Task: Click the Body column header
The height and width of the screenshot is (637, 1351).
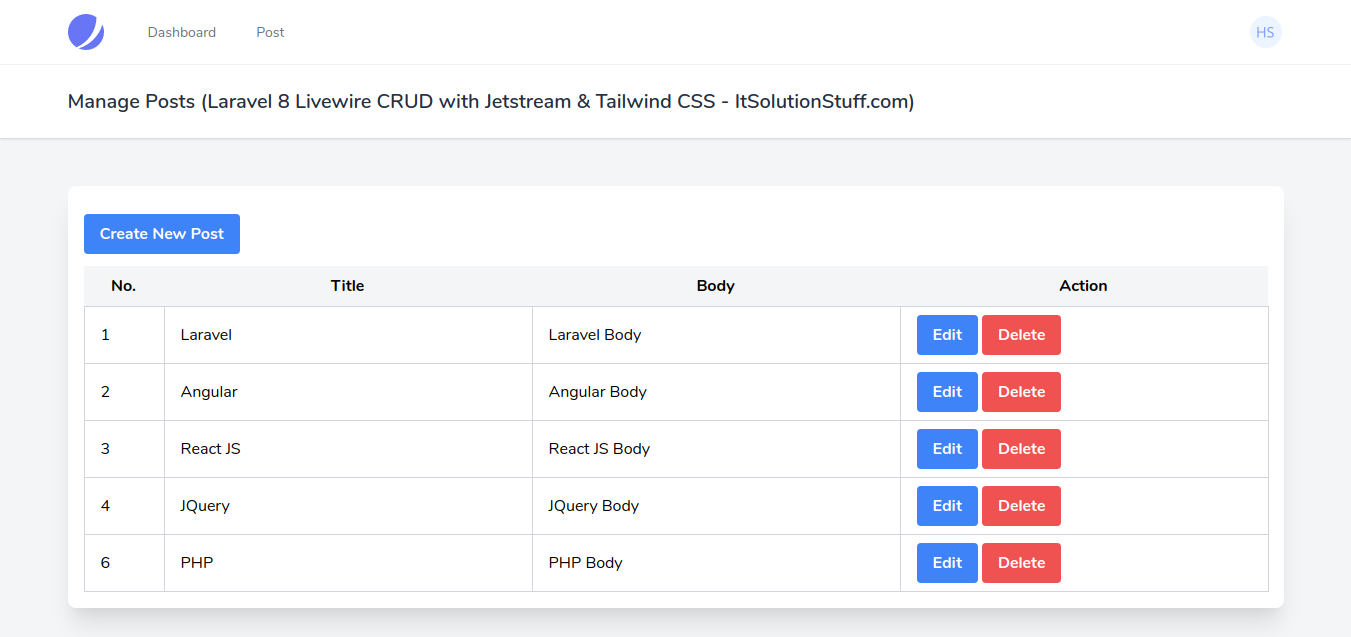Action: [x=715, y=285]
